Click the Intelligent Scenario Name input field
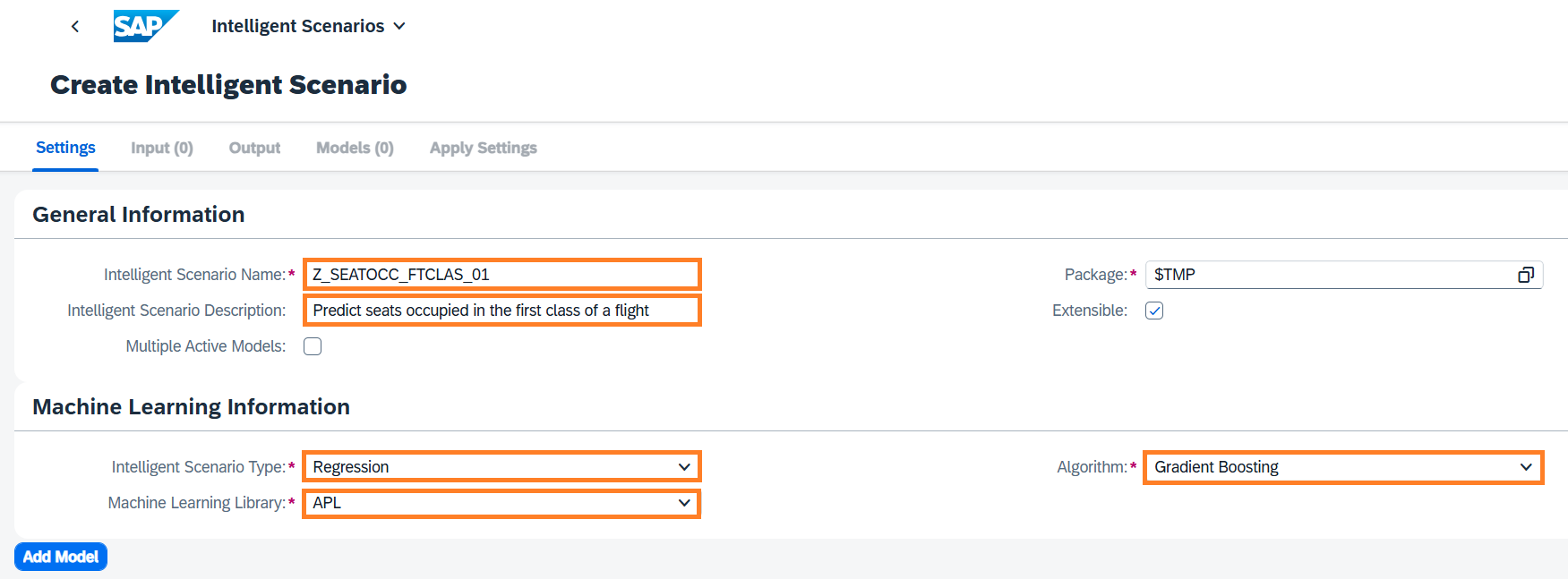The image size is (1568, 579). pyautogui.click(x=501, y=275)
